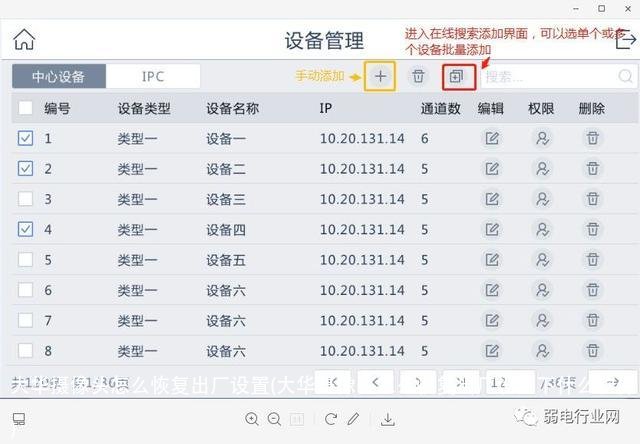640x444 pixels.
Task: Go to the next page
Action: coord(418,382)
